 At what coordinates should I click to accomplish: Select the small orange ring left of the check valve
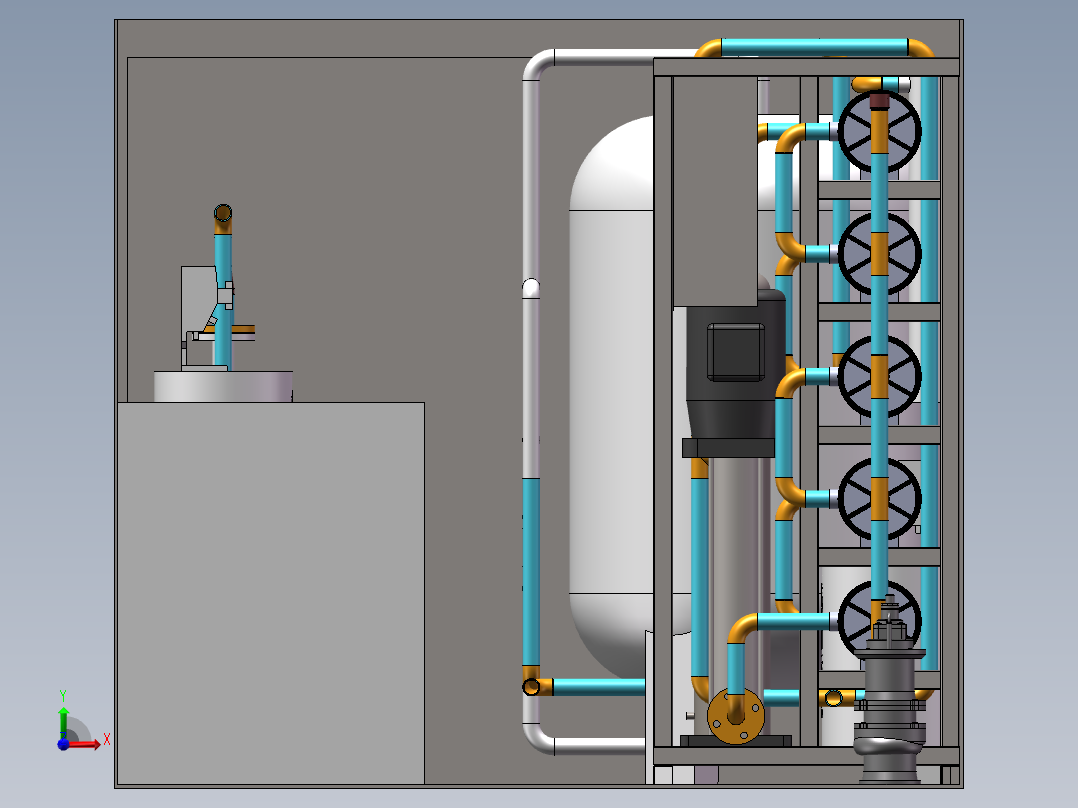click(833, 699)
